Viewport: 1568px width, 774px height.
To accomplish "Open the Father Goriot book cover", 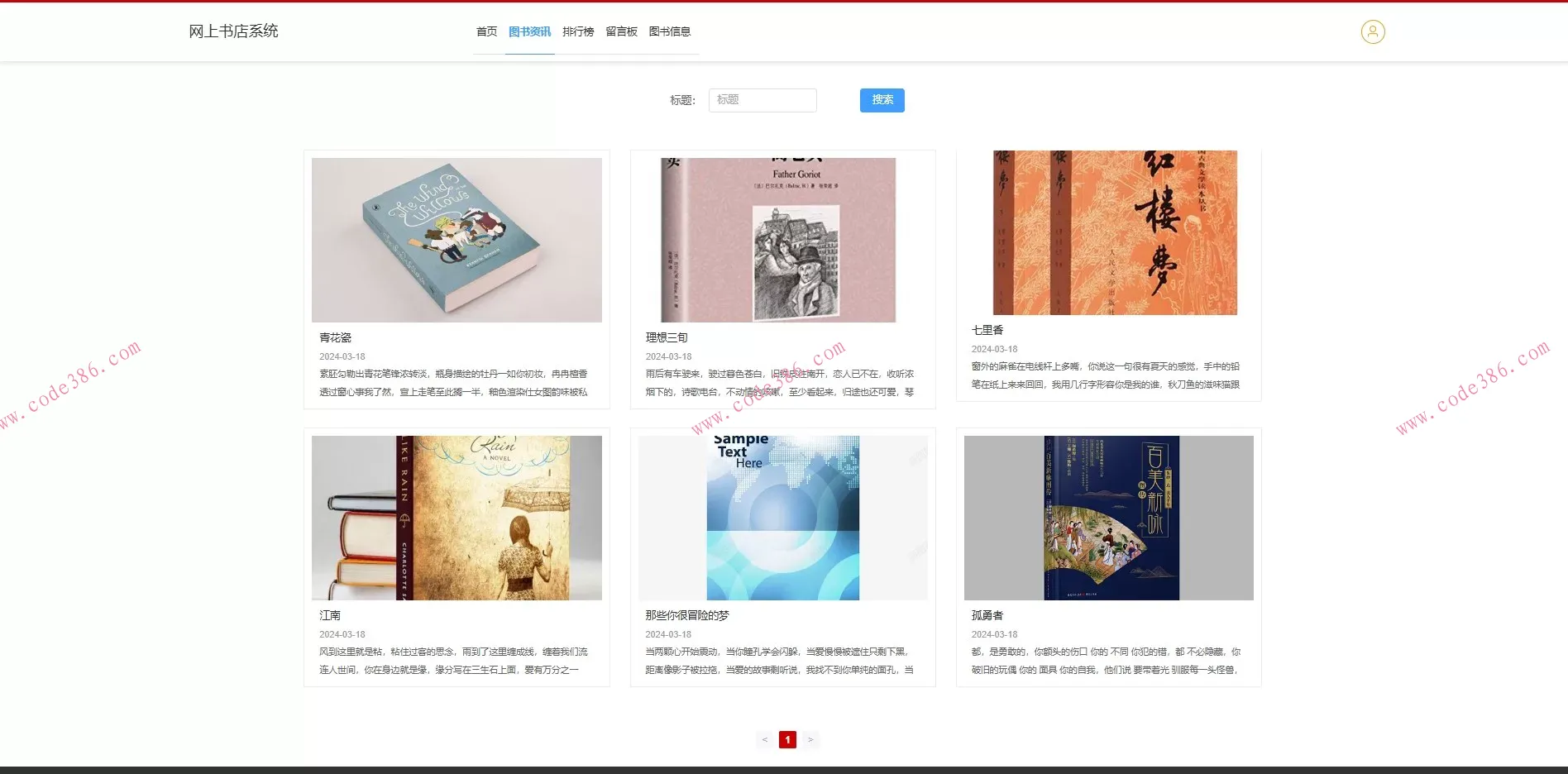I will click(x=778, y=240).
